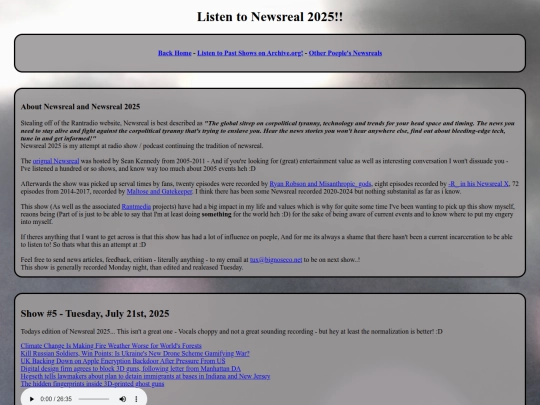Go to the Back Home link
The height and width of the screenshot is (405, 540).
[x=175, y=53]
